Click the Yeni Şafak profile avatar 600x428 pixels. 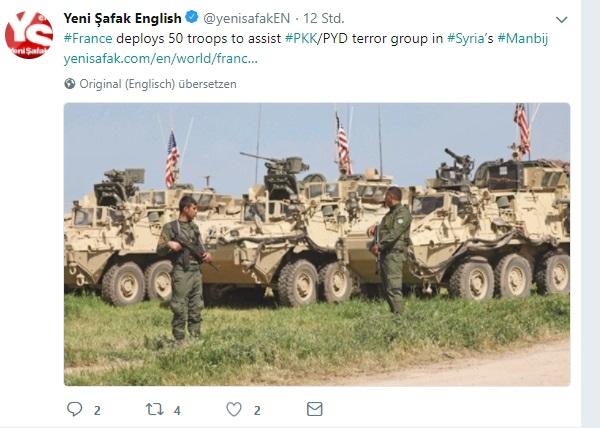[29, 35]
